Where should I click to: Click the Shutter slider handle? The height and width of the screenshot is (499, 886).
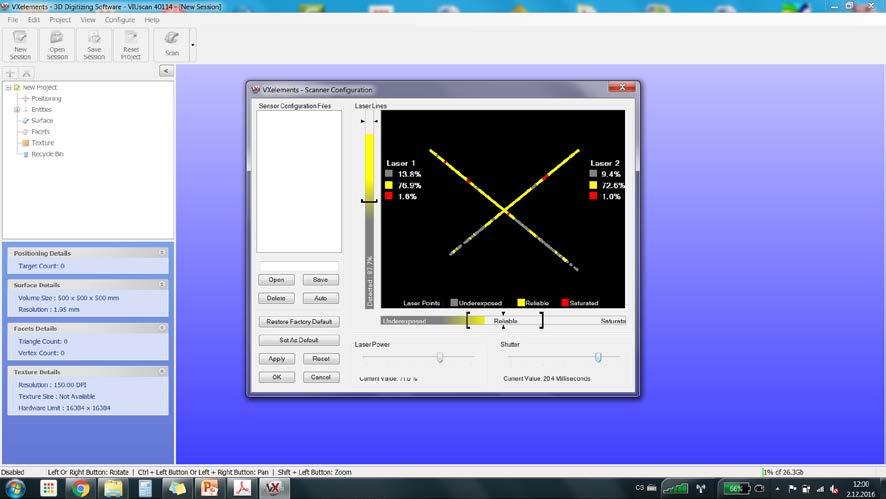pos(598,357)
